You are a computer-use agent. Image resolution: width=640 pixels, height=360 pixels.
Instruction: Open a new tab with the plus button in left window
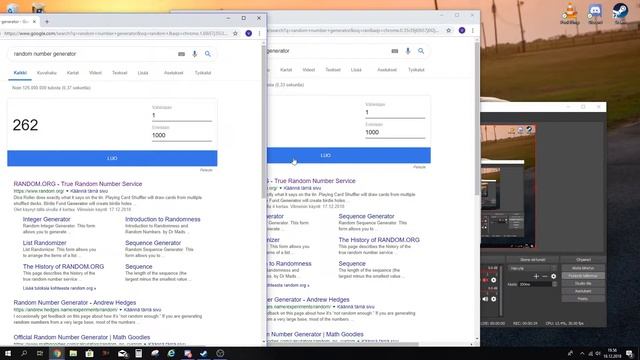click(47, 22)
